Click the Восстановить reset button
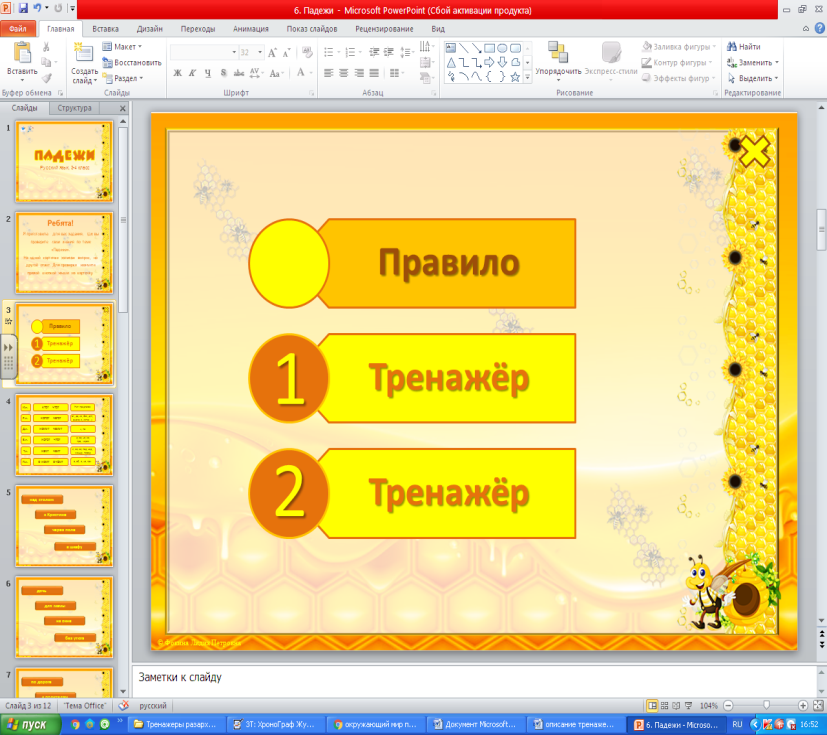The width and height of the screenshot is (827, 735). (x=132, y=62)
